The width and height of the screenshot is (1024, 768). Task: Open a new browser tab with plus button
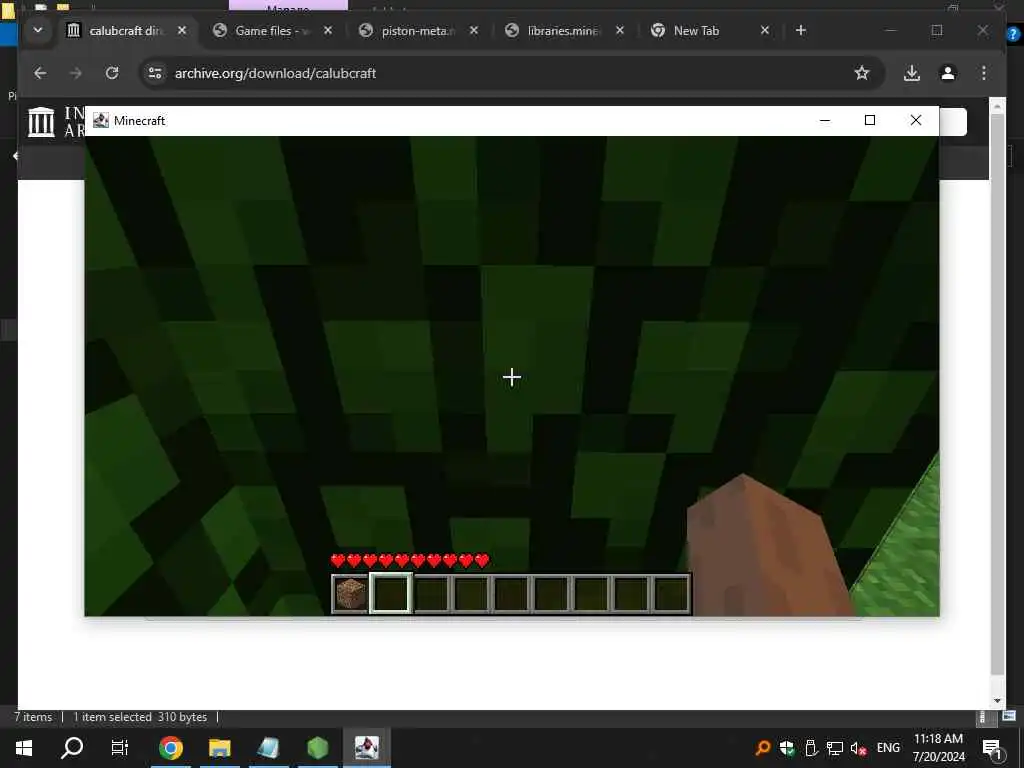(801, 31)
